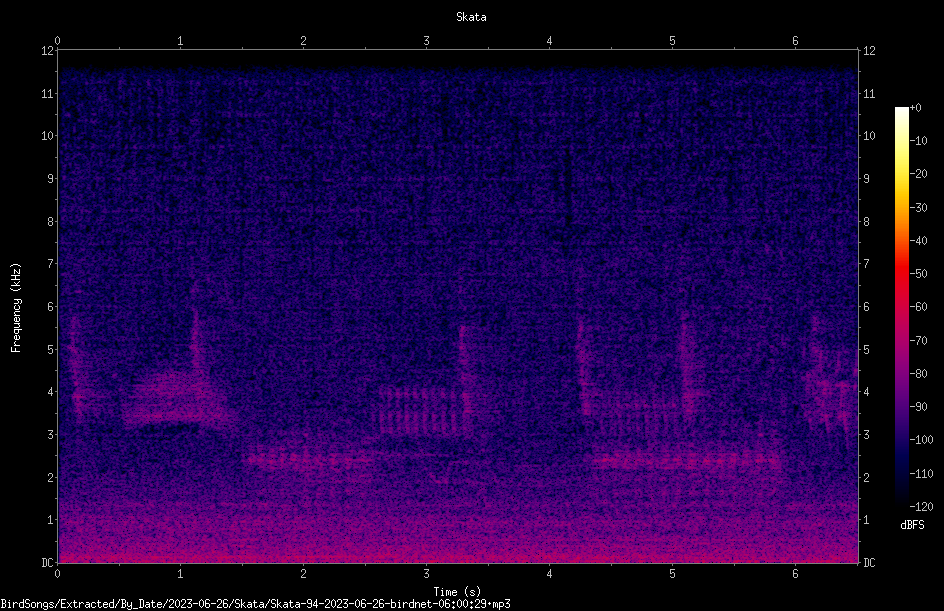
Task: Click the "-90" label on the color scale
Action: [918, 407]
